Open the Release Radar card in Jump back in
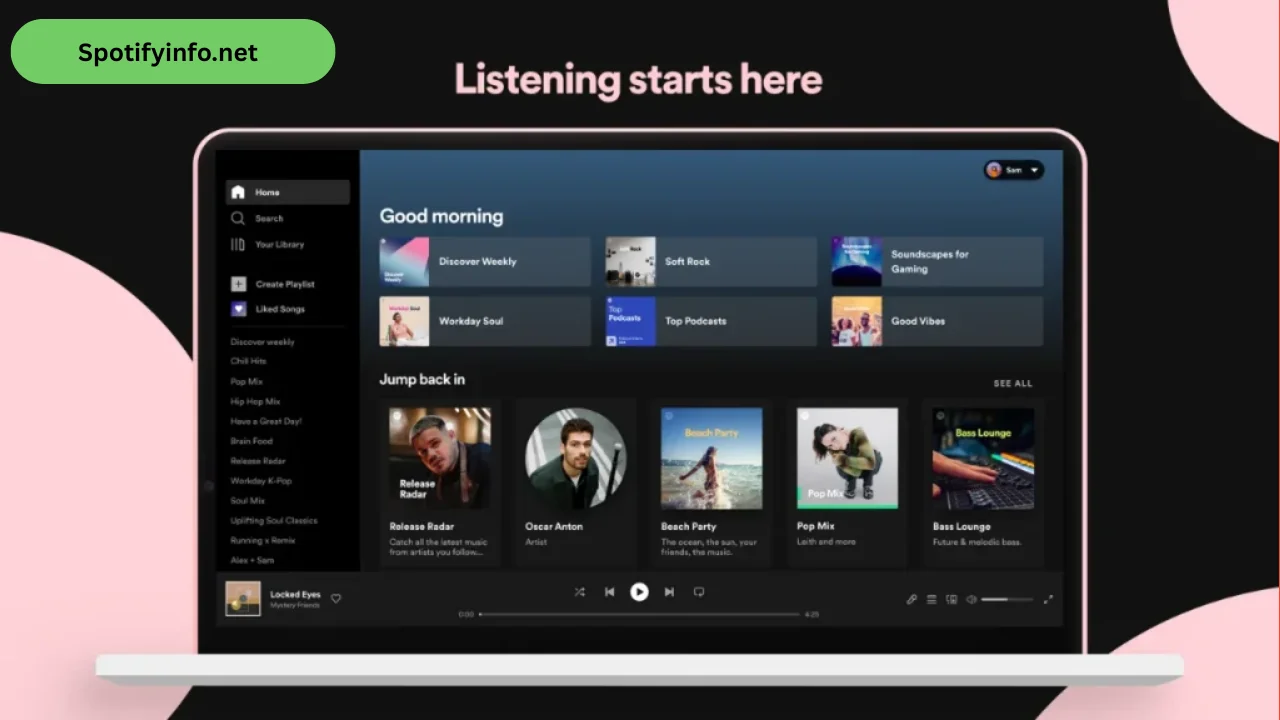Screen dimensions: 1280x720 click(440, 483)
